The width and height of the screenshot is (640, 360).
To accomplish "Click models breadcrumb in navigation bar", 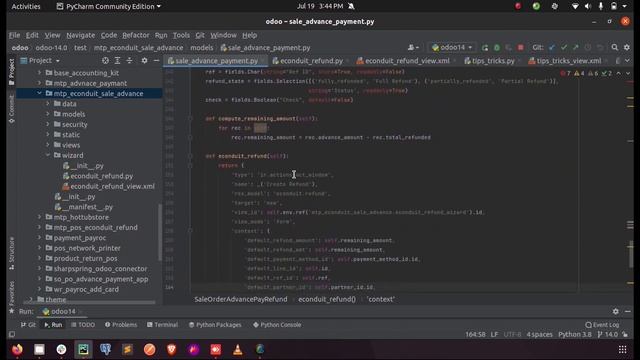I will coord(202,48).
